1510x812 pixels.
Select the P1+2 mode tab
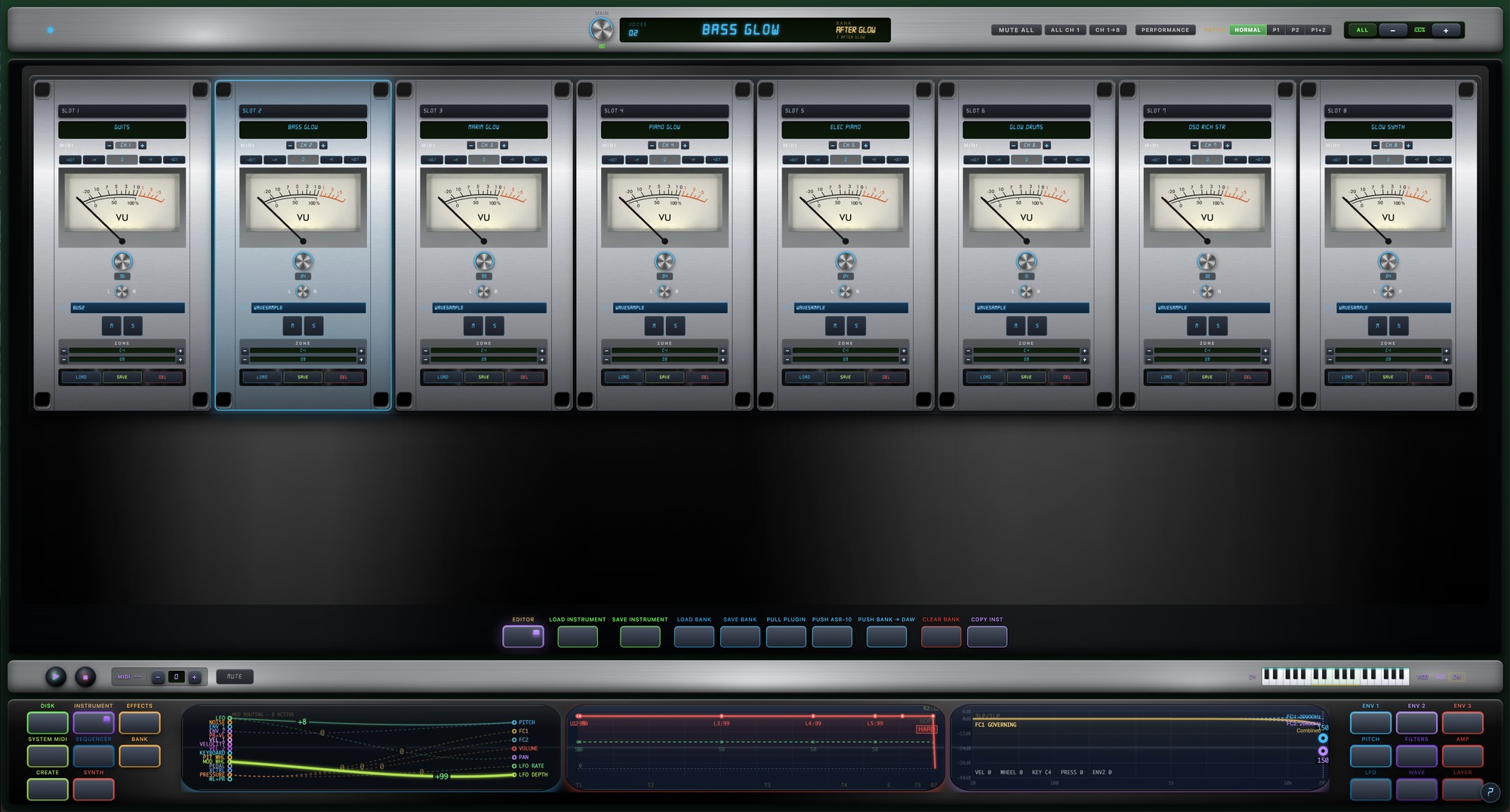click(1318, 30)
